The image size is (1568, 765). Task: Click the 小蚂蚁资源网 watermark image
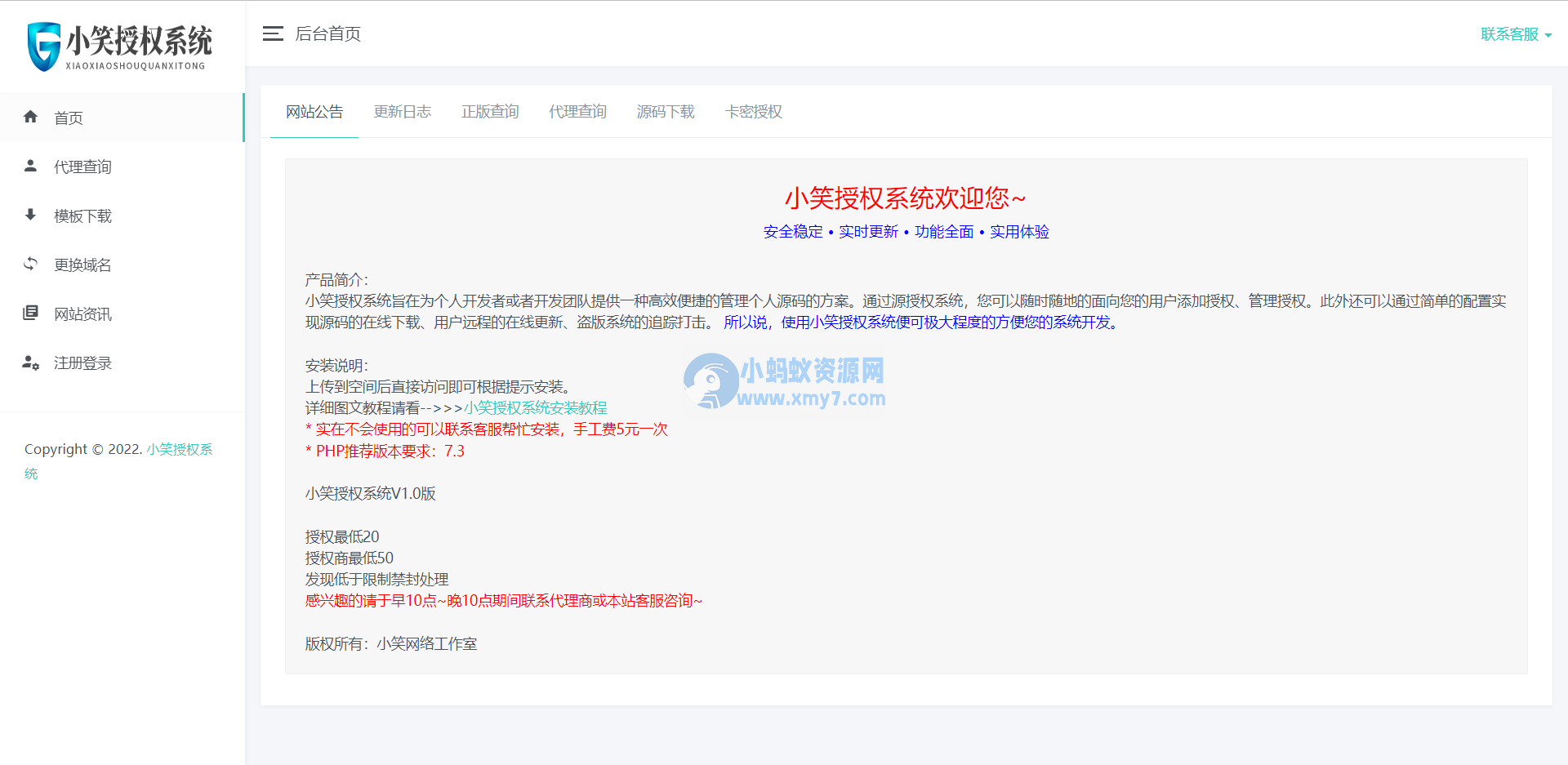click(x=784, y=380)
